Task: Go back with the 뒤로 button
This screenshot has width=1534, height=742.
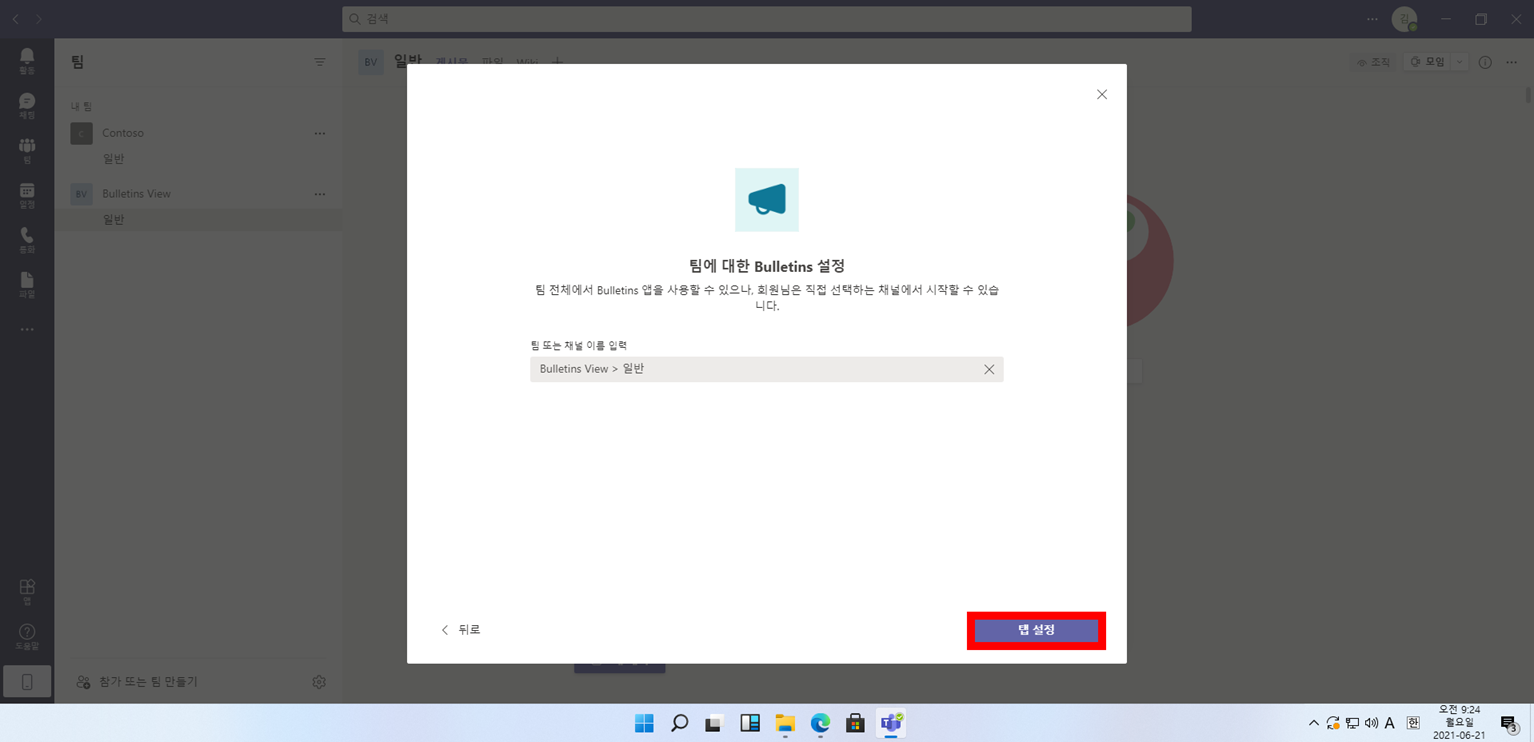Action: (461, 630)
